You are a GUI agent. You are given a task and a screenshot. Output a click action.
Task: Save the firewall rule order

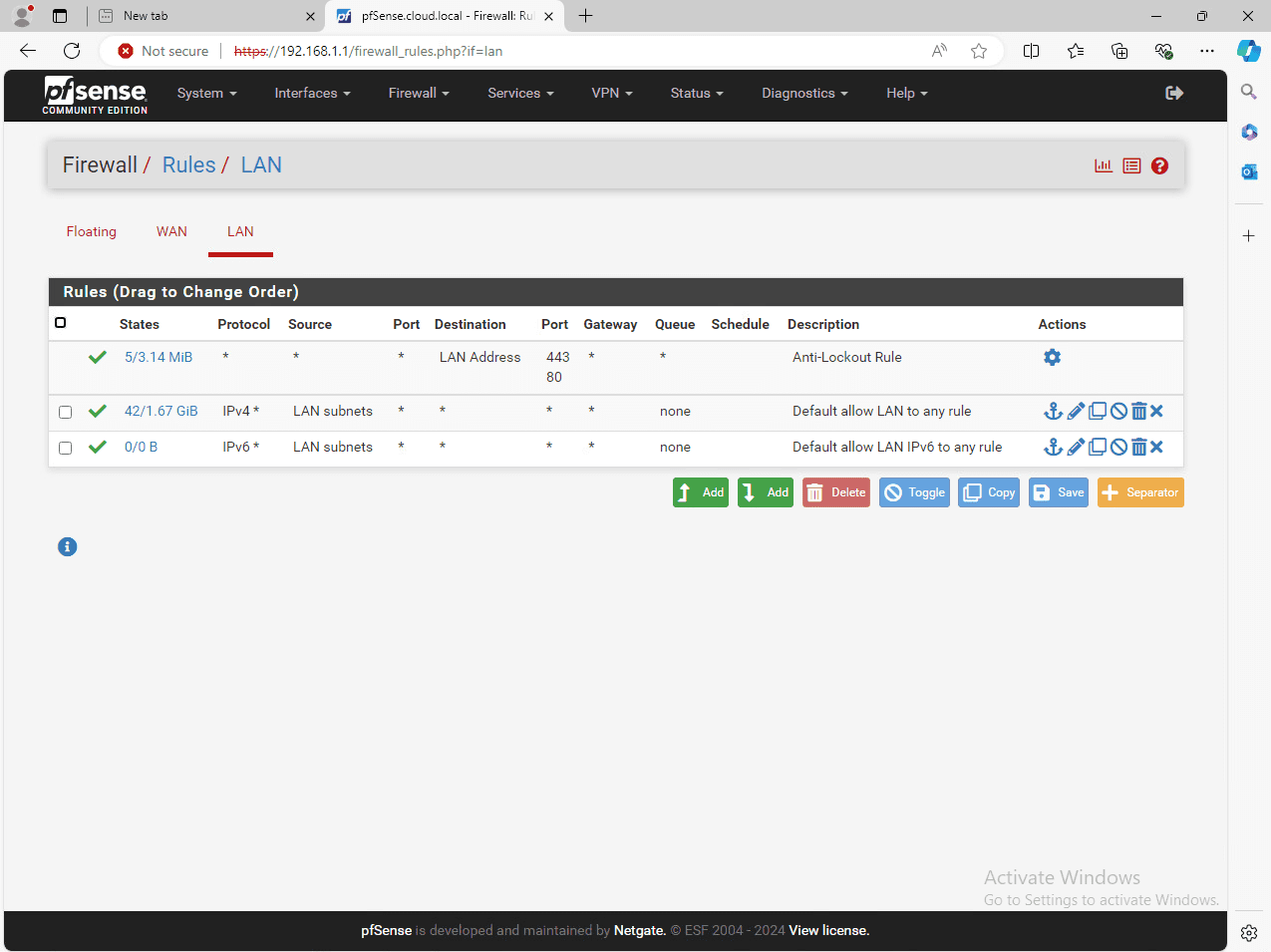pyautogui.click(x=1059, y=492)
